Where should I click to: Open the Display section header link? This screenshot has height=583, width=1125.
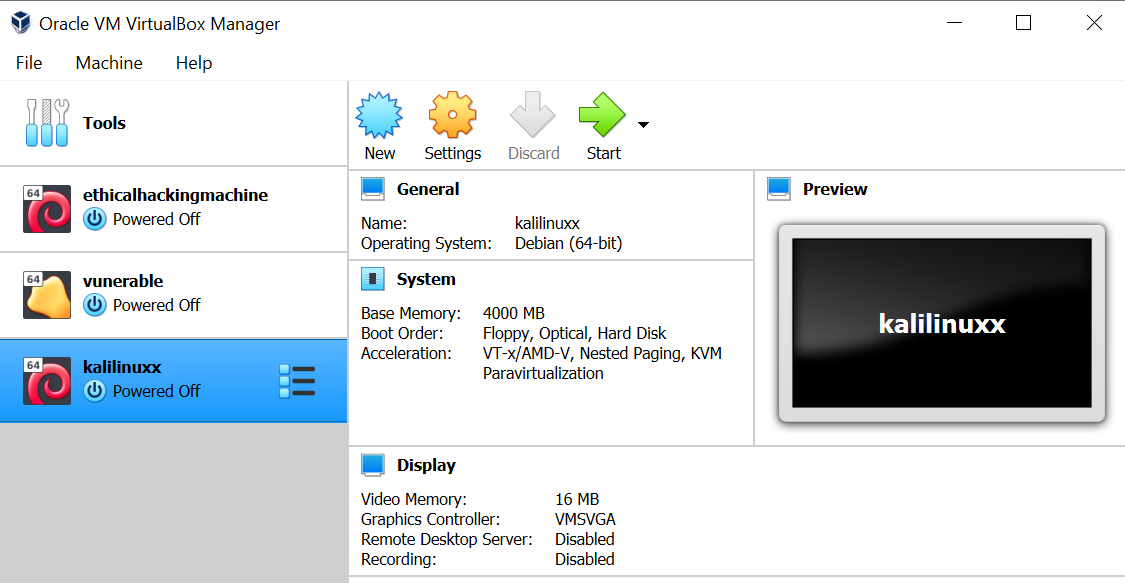pyautogui.click(x=426, y=465)
